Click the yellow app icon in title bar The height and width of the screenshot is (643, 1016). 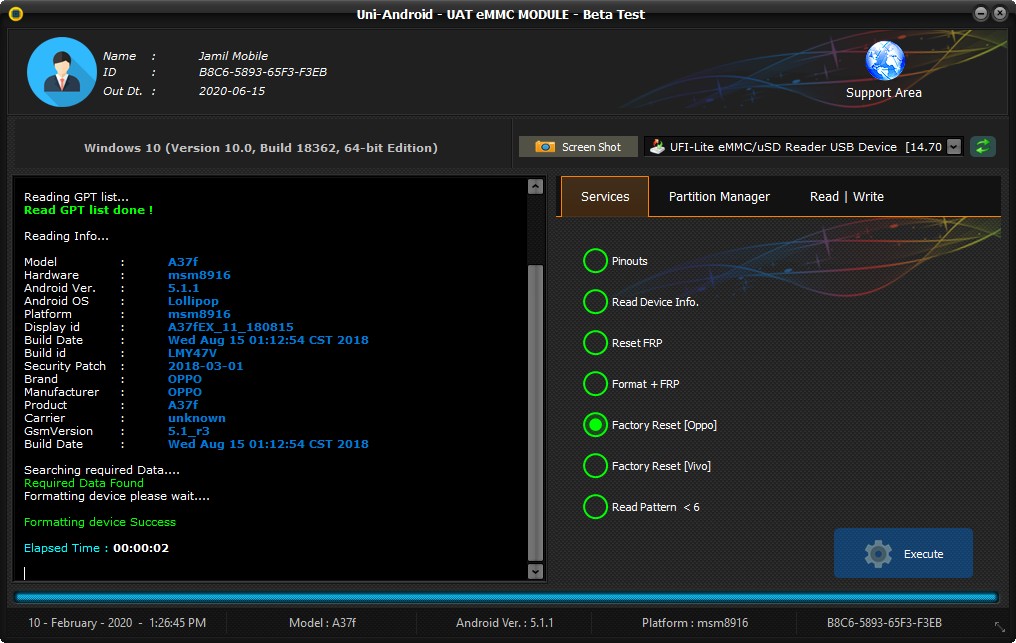(x=15, y=14)
